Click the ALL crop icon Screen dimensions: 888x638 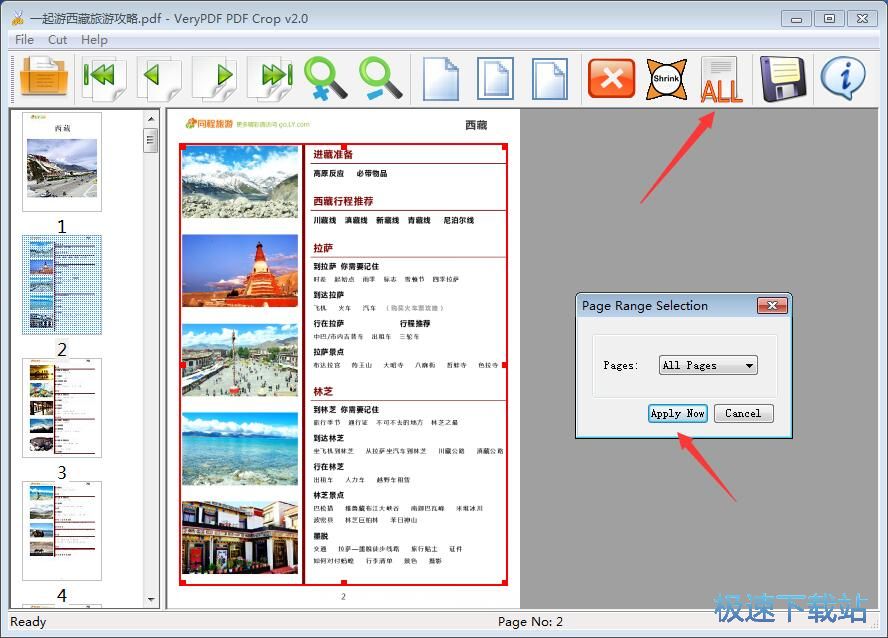(721, 80)
